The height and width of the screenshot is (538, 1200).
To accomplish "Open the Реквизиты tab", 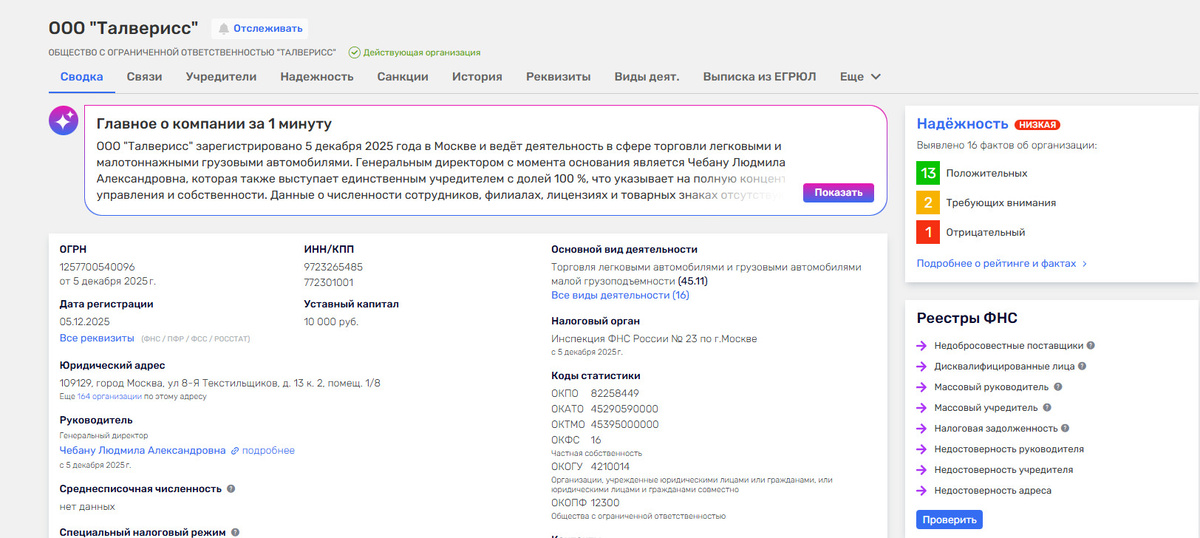I will [558, 77].
